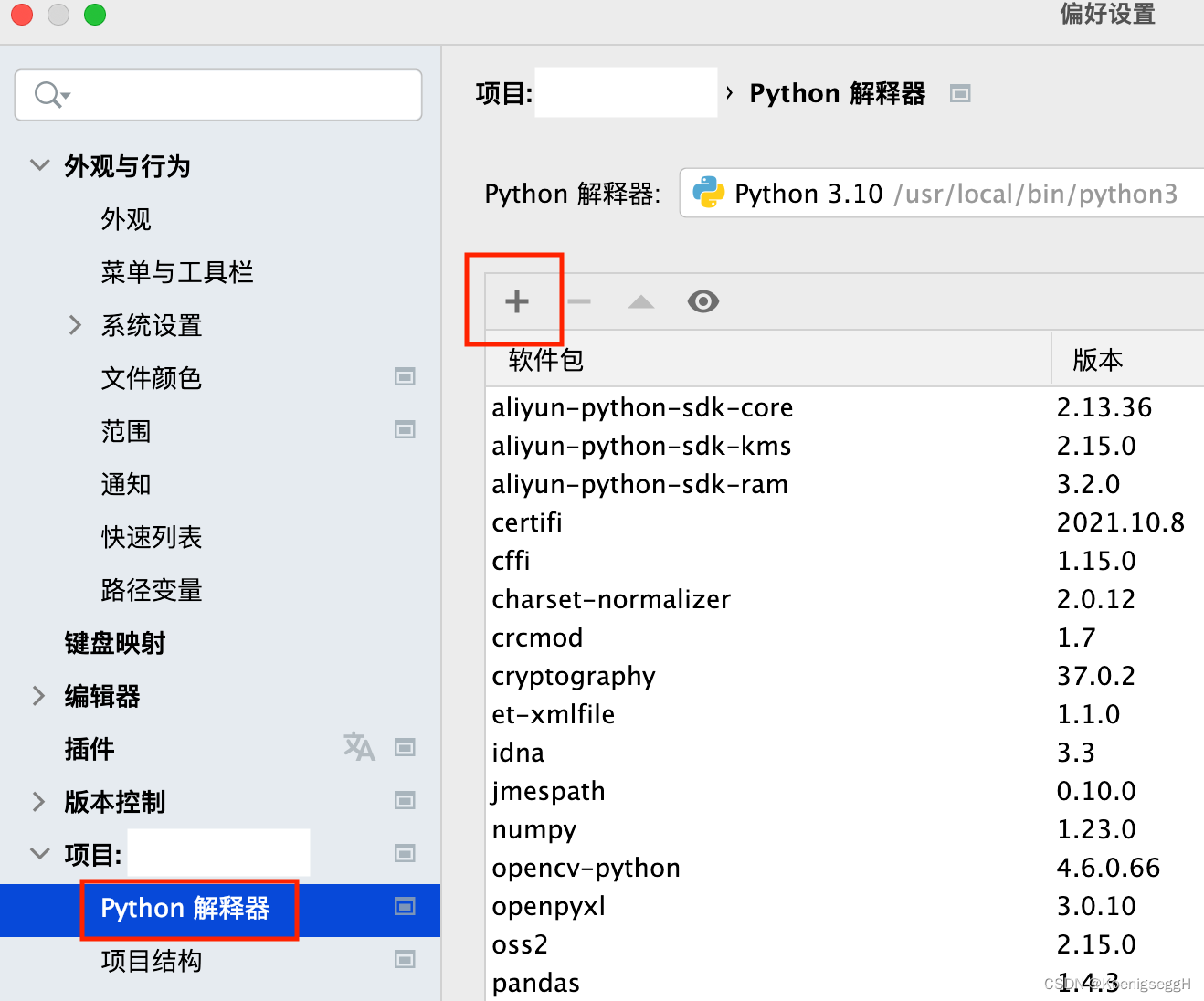Click the plus icon to add package
Screen dimensions: 1204x1001
pos(517,301)
